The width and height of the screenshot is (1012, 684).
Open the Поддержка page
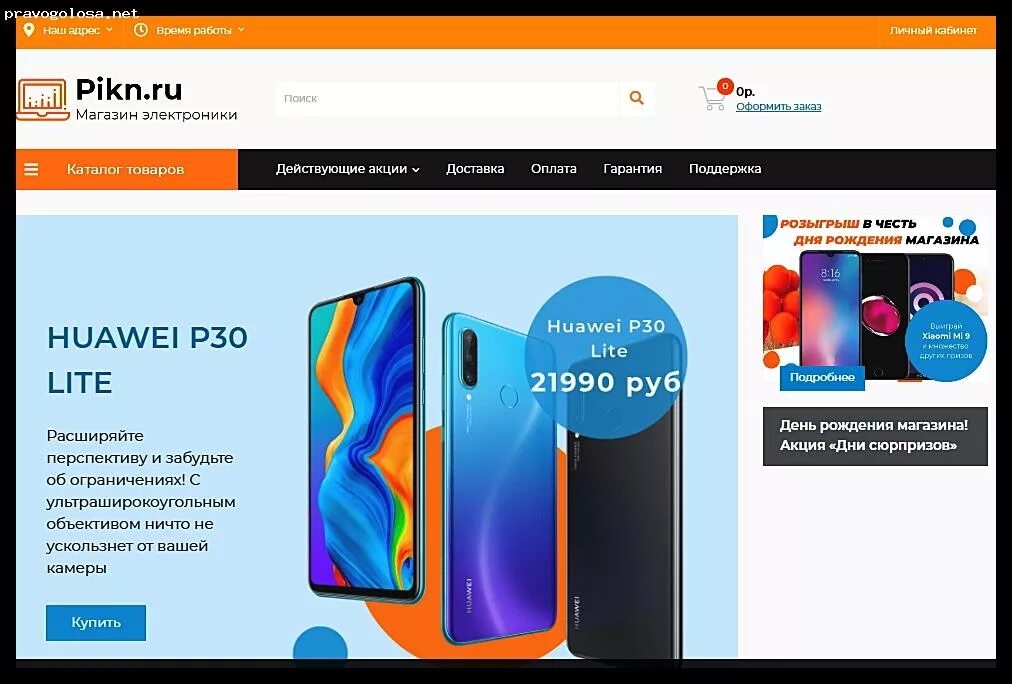click(x=725, y=169)
